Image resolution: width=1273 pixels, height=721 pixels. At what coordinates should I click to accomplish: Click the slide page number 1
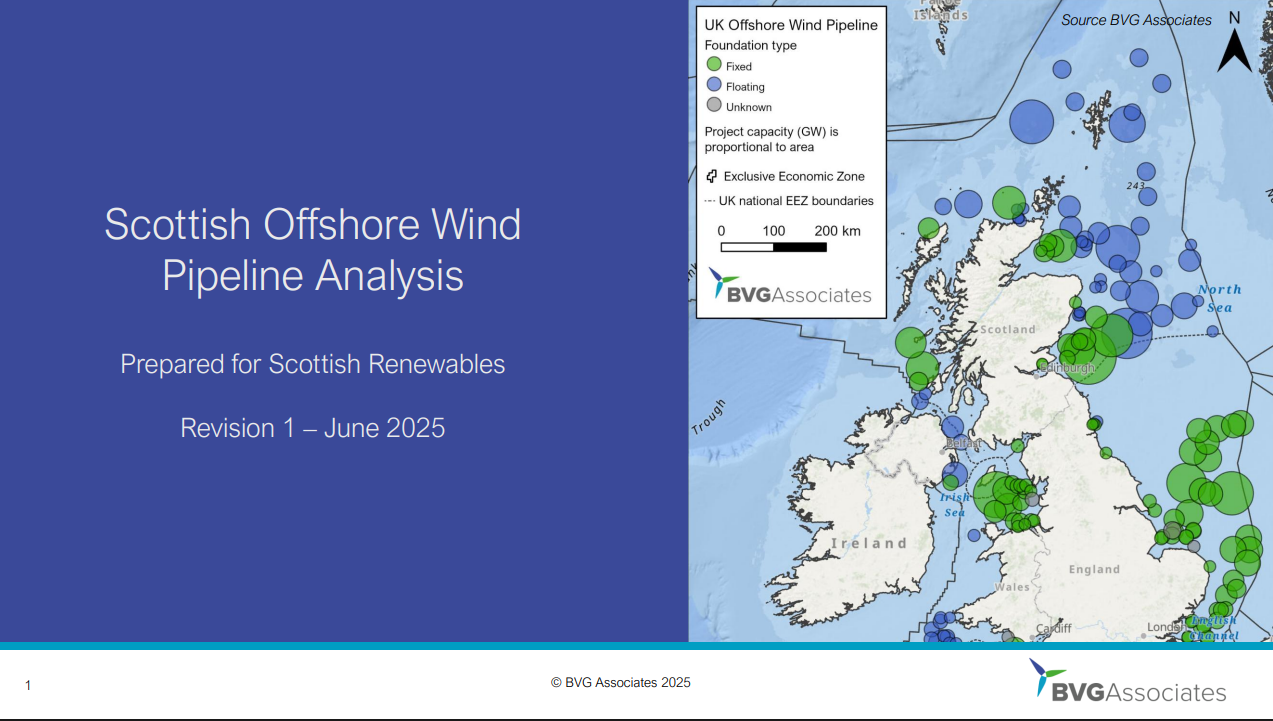28,685
